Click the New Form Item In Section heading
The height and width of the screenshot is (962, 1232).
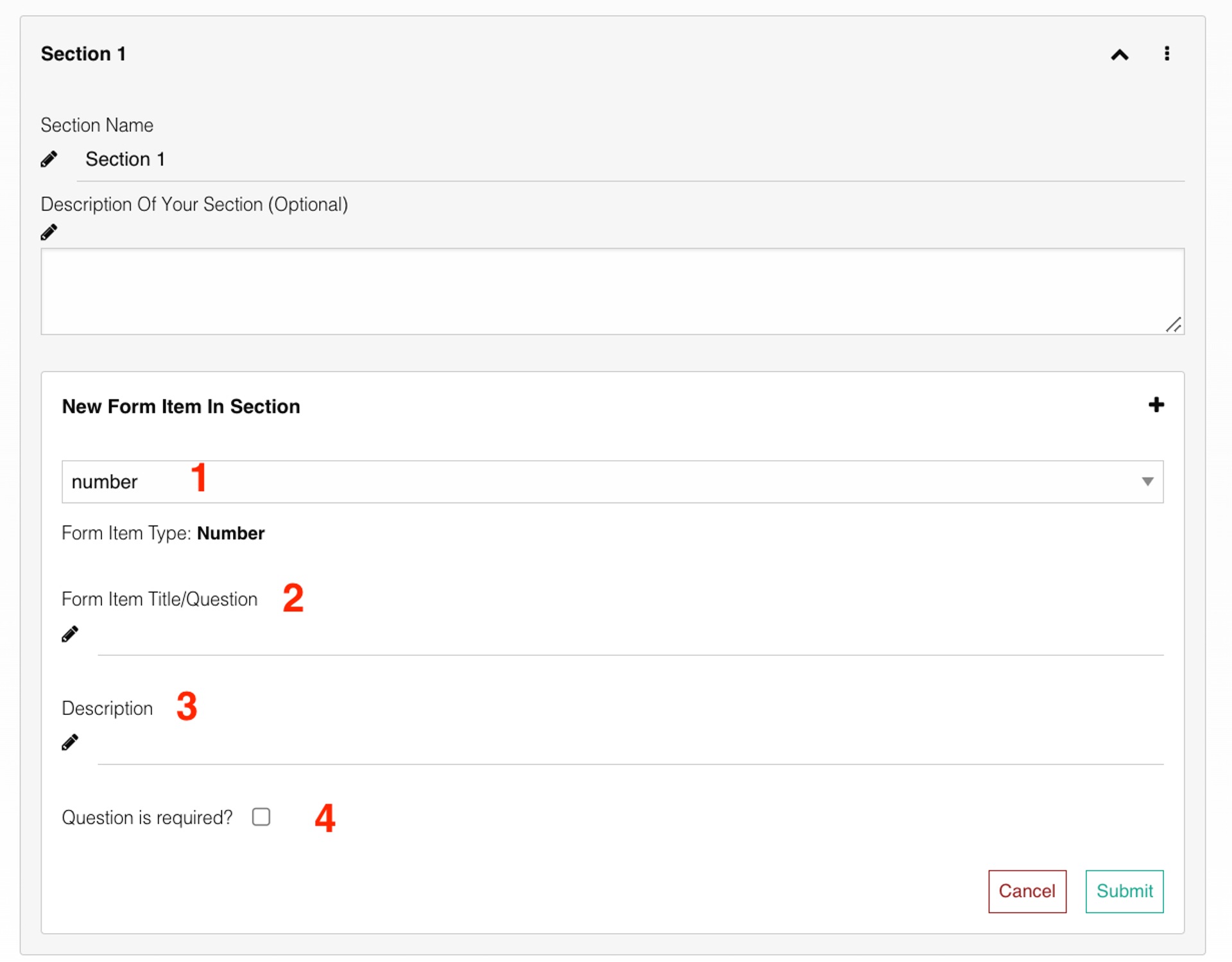181,407
